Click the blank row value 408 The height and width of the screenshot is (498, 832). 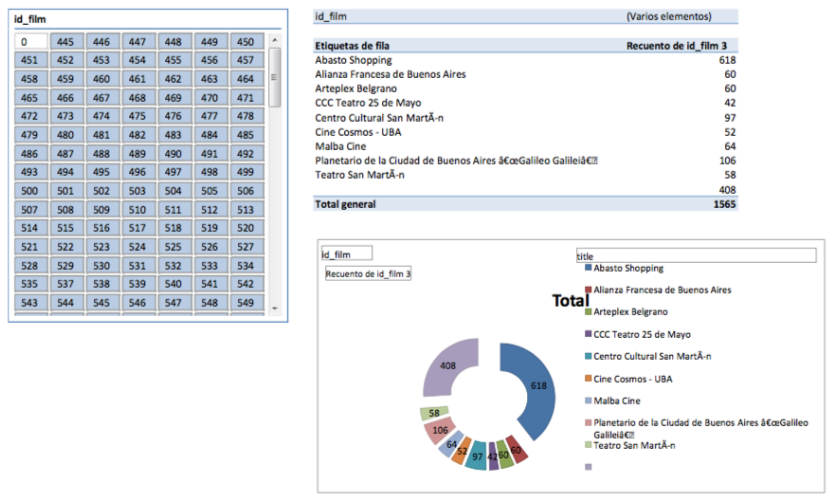(x=727, y=190)
